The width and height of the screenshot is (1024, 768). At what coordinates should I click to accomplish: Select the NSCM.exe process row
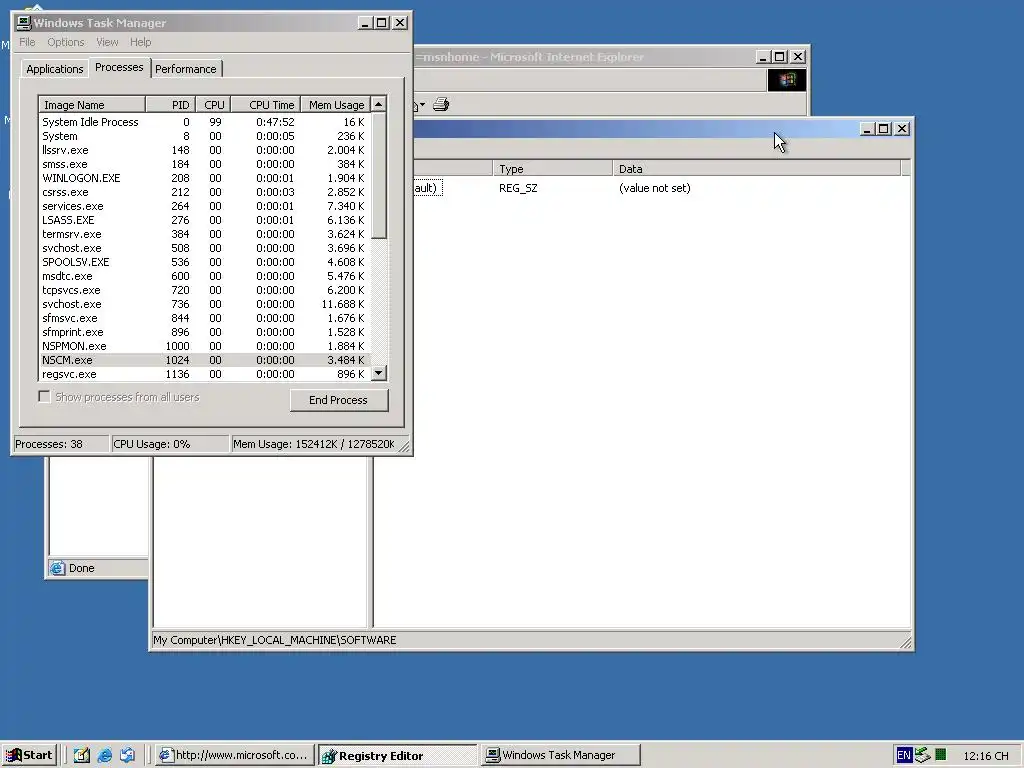[204, 360]
